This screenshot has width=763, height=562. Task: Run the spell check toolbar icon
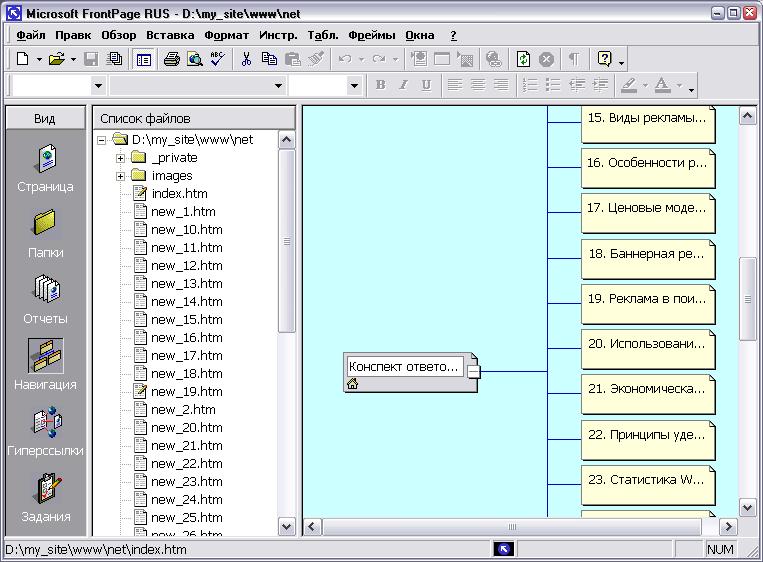[217, 59]
